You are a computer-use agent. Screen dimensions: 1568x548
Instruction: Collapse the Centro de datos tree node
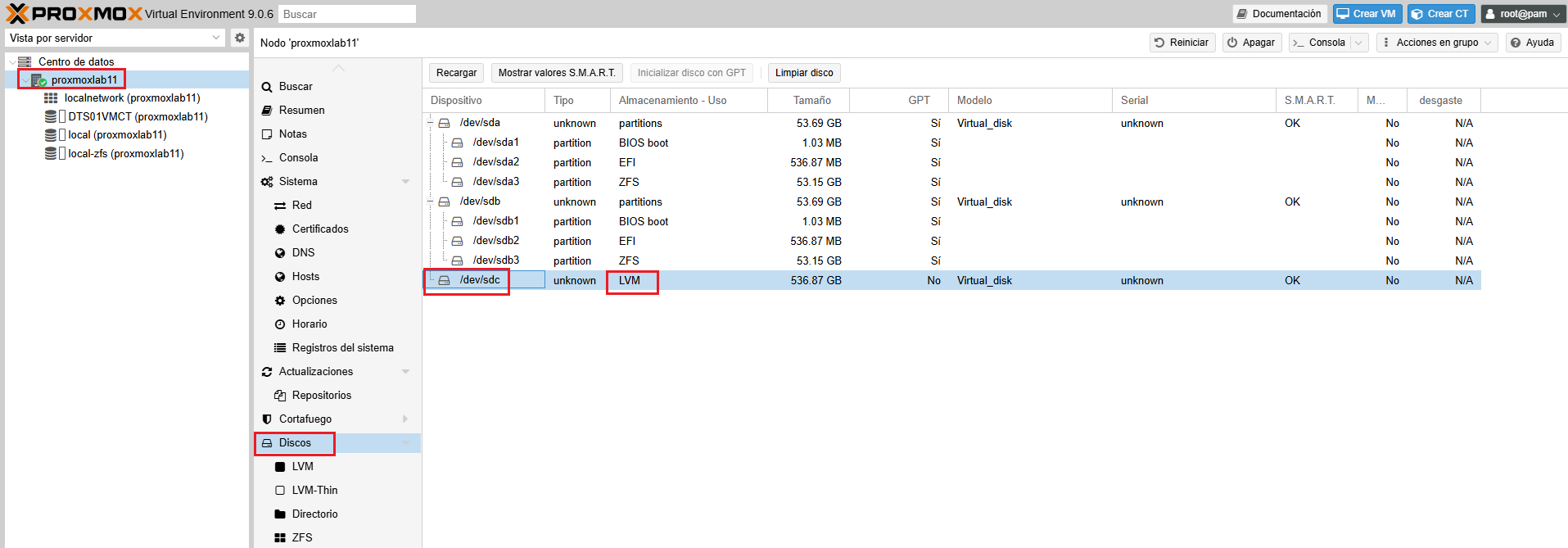(11, 61)
